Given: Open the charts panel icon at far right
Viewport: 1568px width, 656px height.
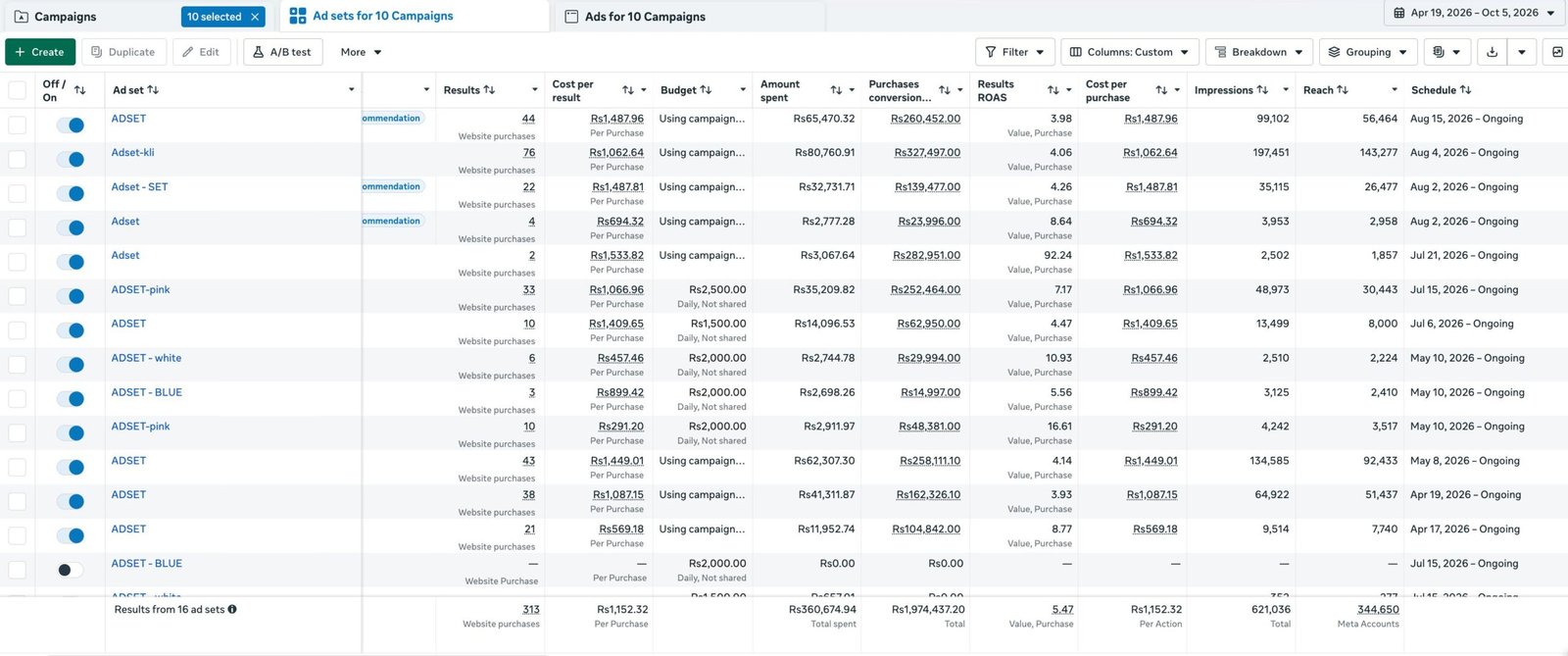Looking at the screenshot, I should coord(1557,52).
